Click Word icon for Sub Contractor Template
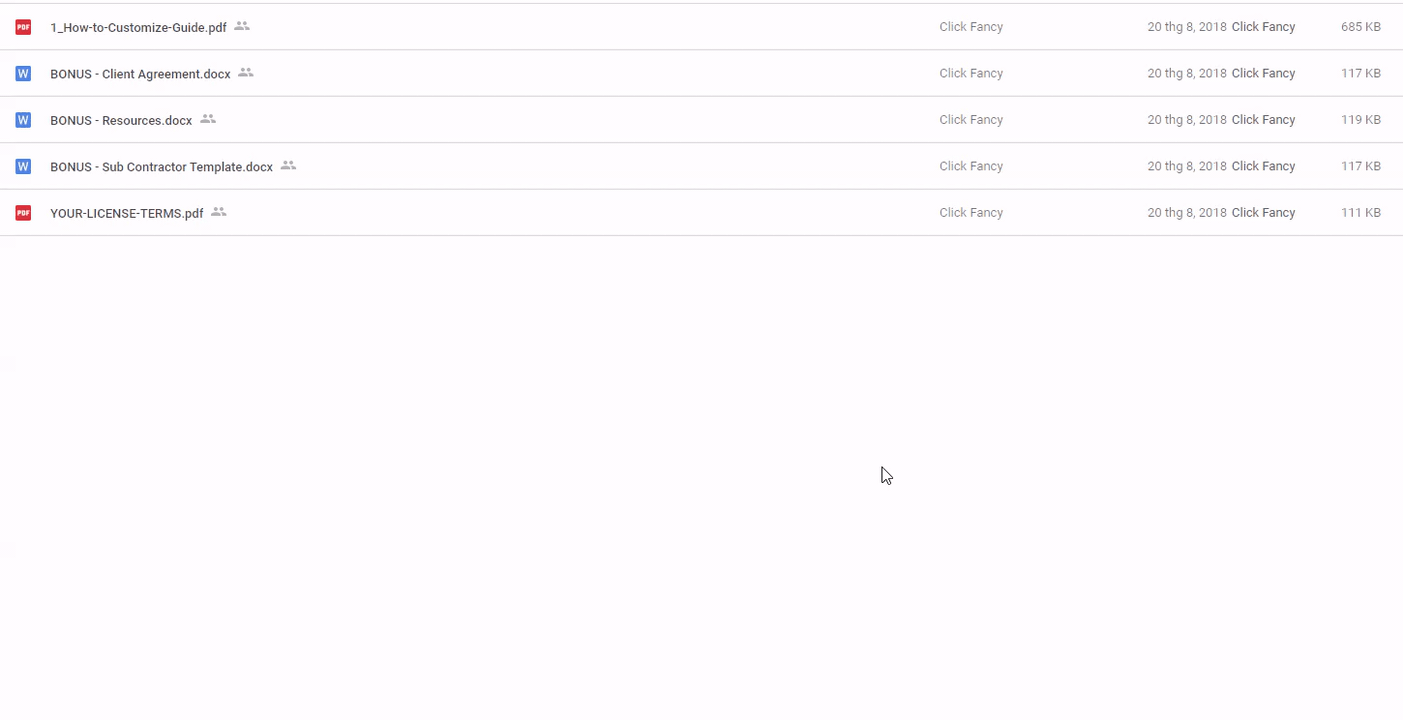Viewport: 1403px width, 720px height. coord(23,167)
